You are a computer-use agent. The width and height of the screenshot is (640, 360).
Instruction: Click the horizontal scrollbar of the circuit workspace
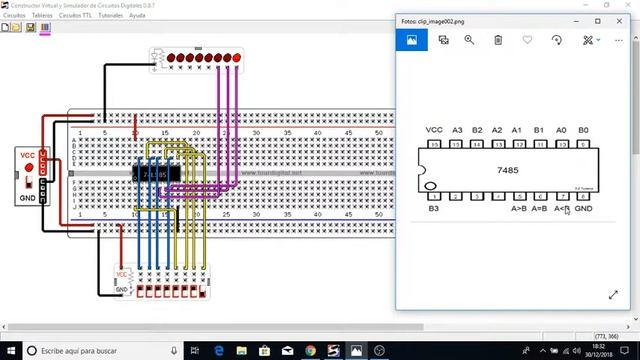click(216, 327)
